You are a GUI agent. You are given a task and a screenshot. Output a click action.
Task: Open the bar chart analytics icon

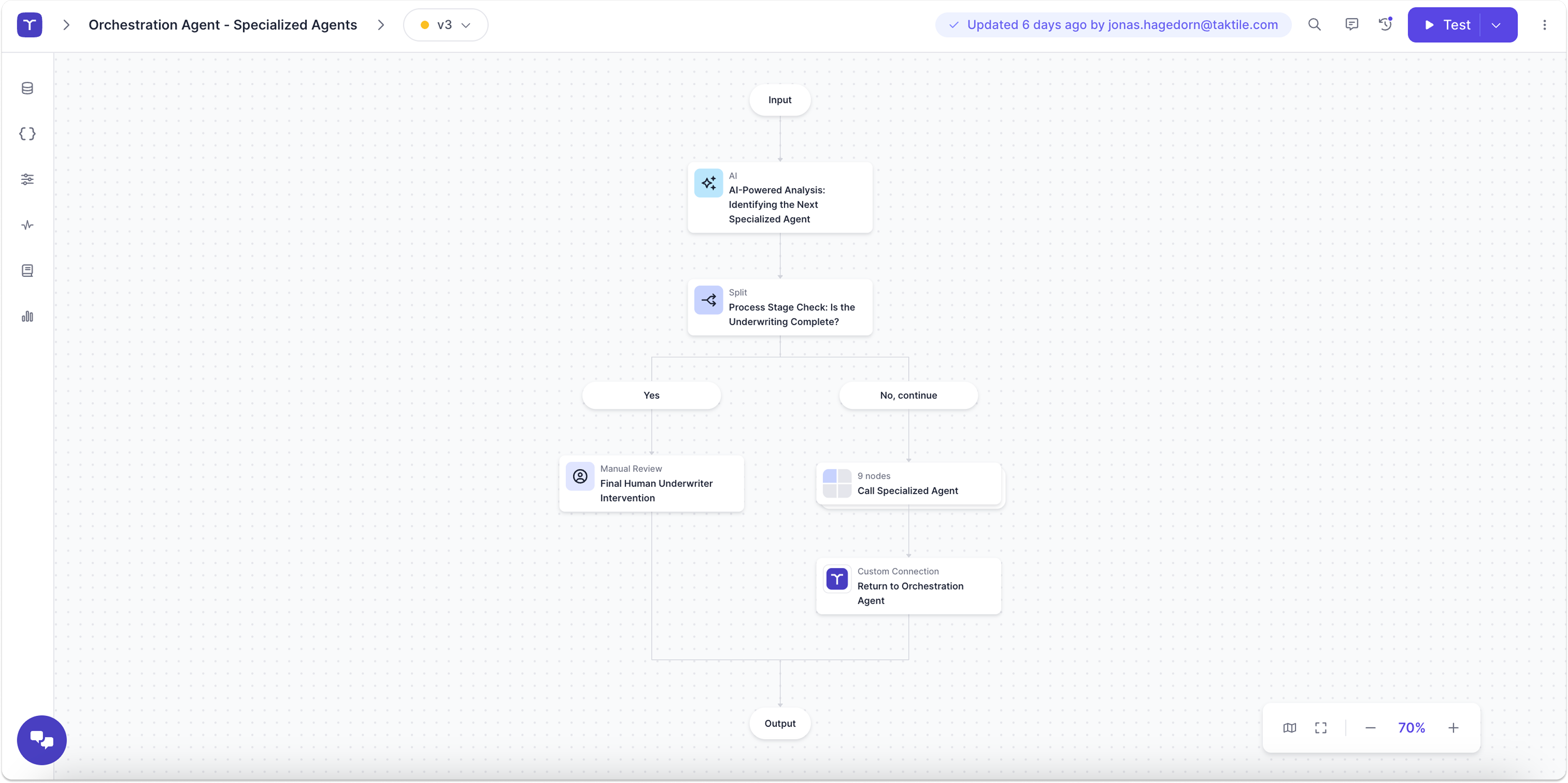tap(28, 317)
